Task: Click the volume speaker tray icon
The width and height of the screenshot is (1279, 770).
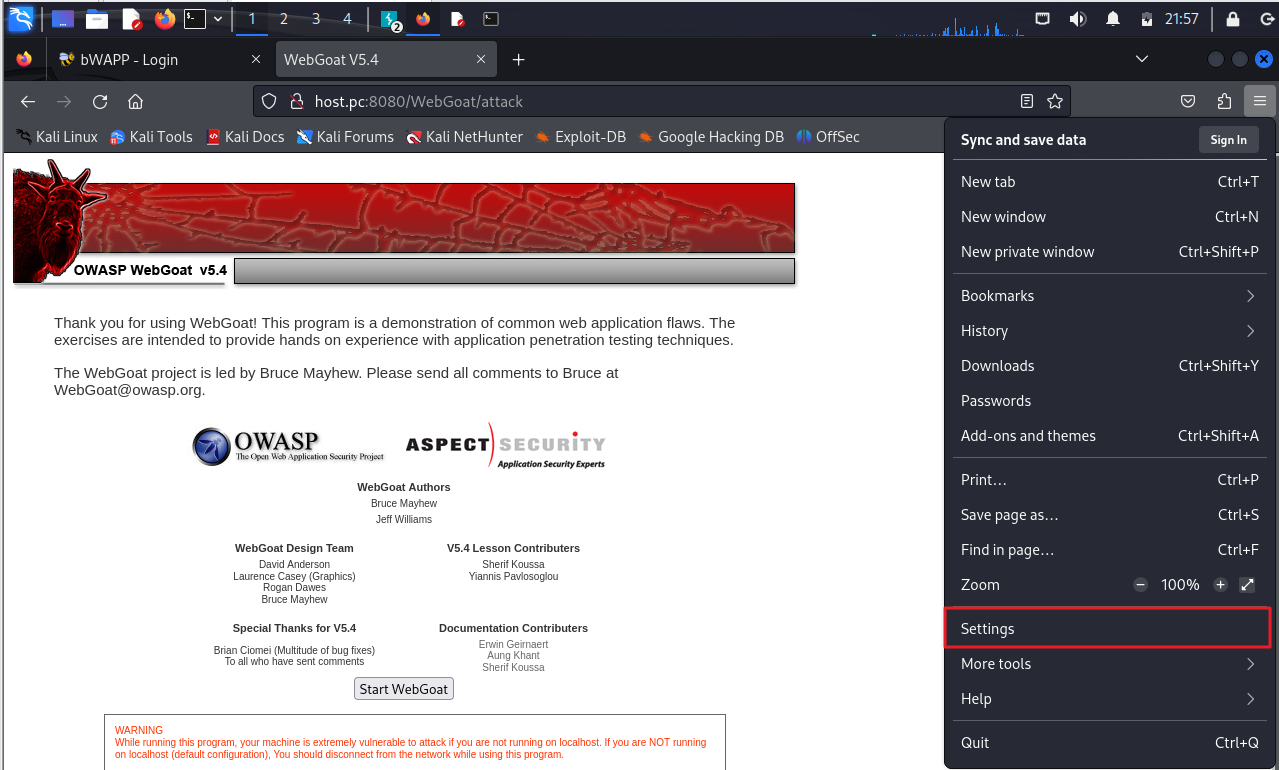Action: coord(1077,18)
